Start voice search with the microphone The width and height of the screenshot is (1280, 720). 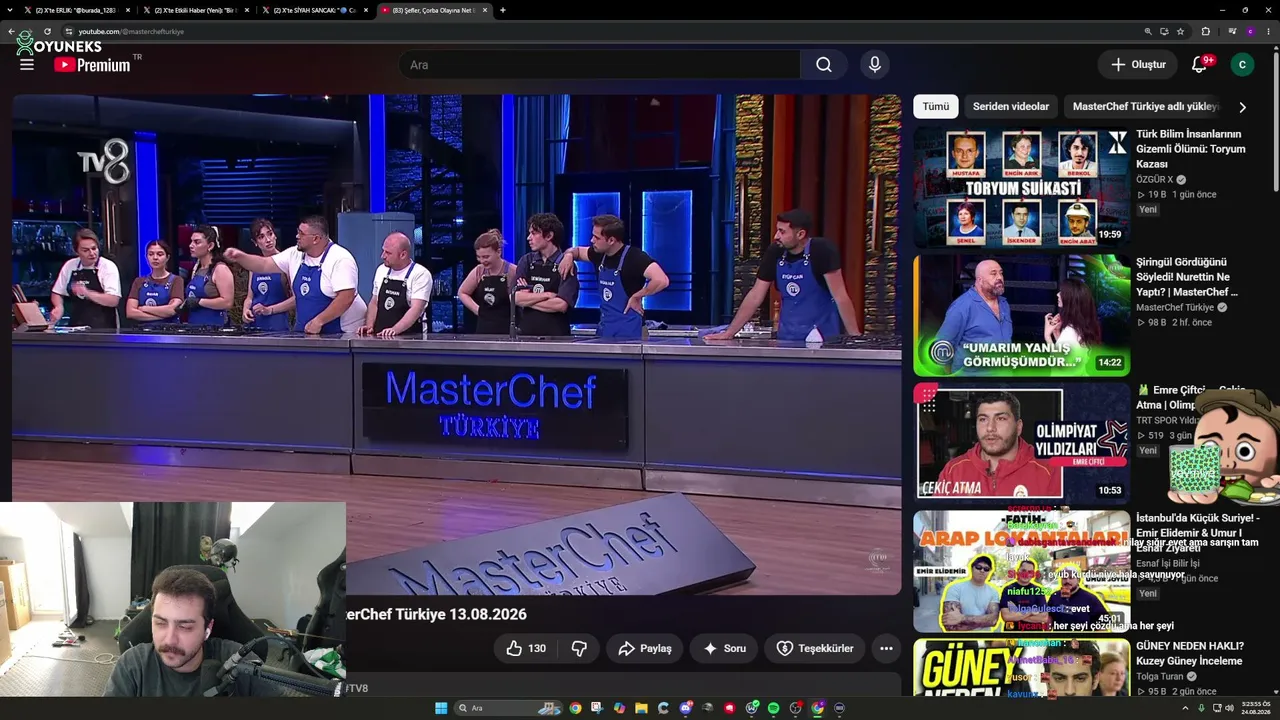tap(875, 65)
